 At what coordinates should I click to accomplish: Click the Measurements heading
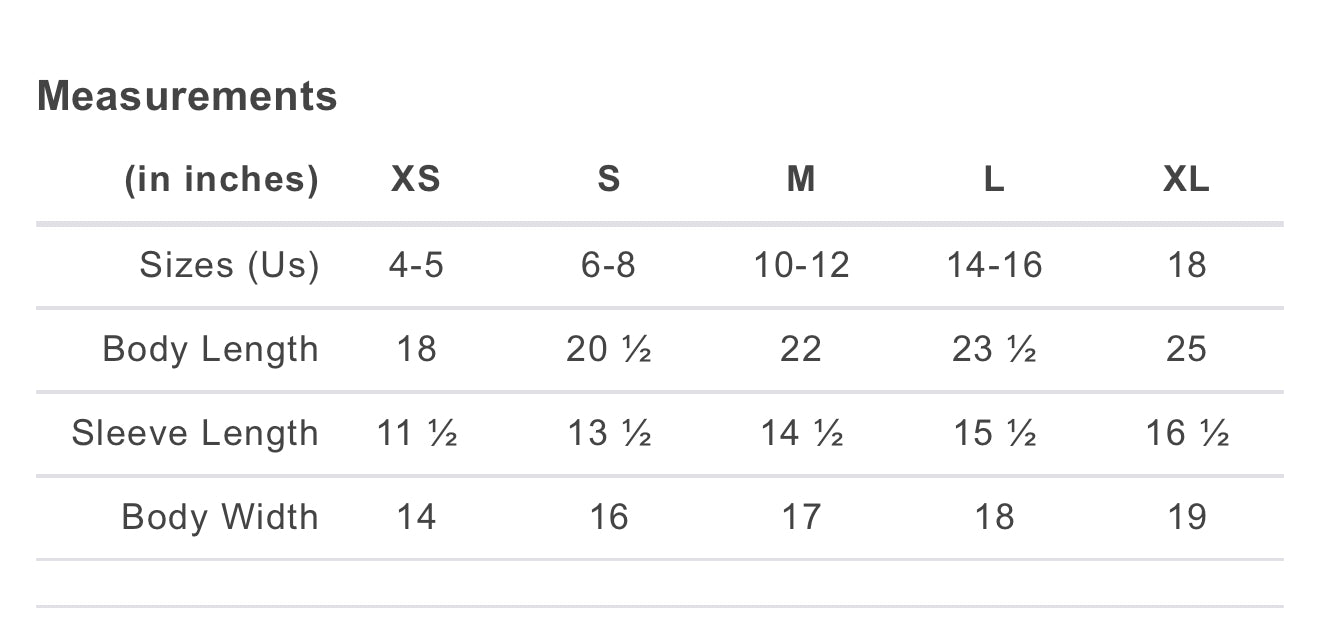(x=187, y=96)
